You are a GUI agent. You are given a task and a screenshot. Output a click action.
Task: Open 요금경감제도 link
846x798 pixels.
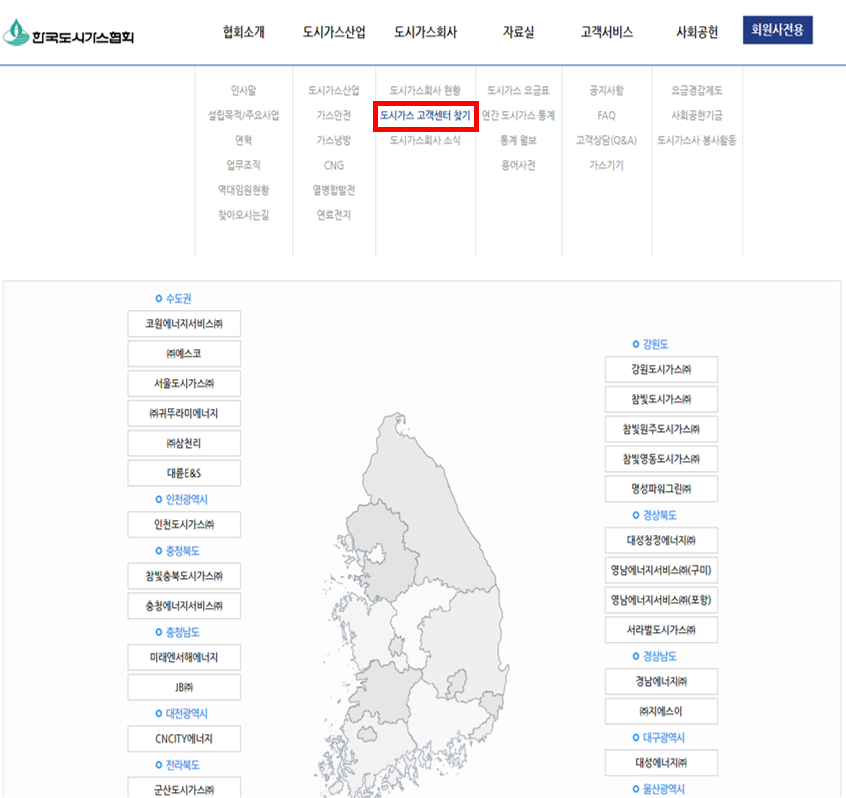click(x=697, y=90)
